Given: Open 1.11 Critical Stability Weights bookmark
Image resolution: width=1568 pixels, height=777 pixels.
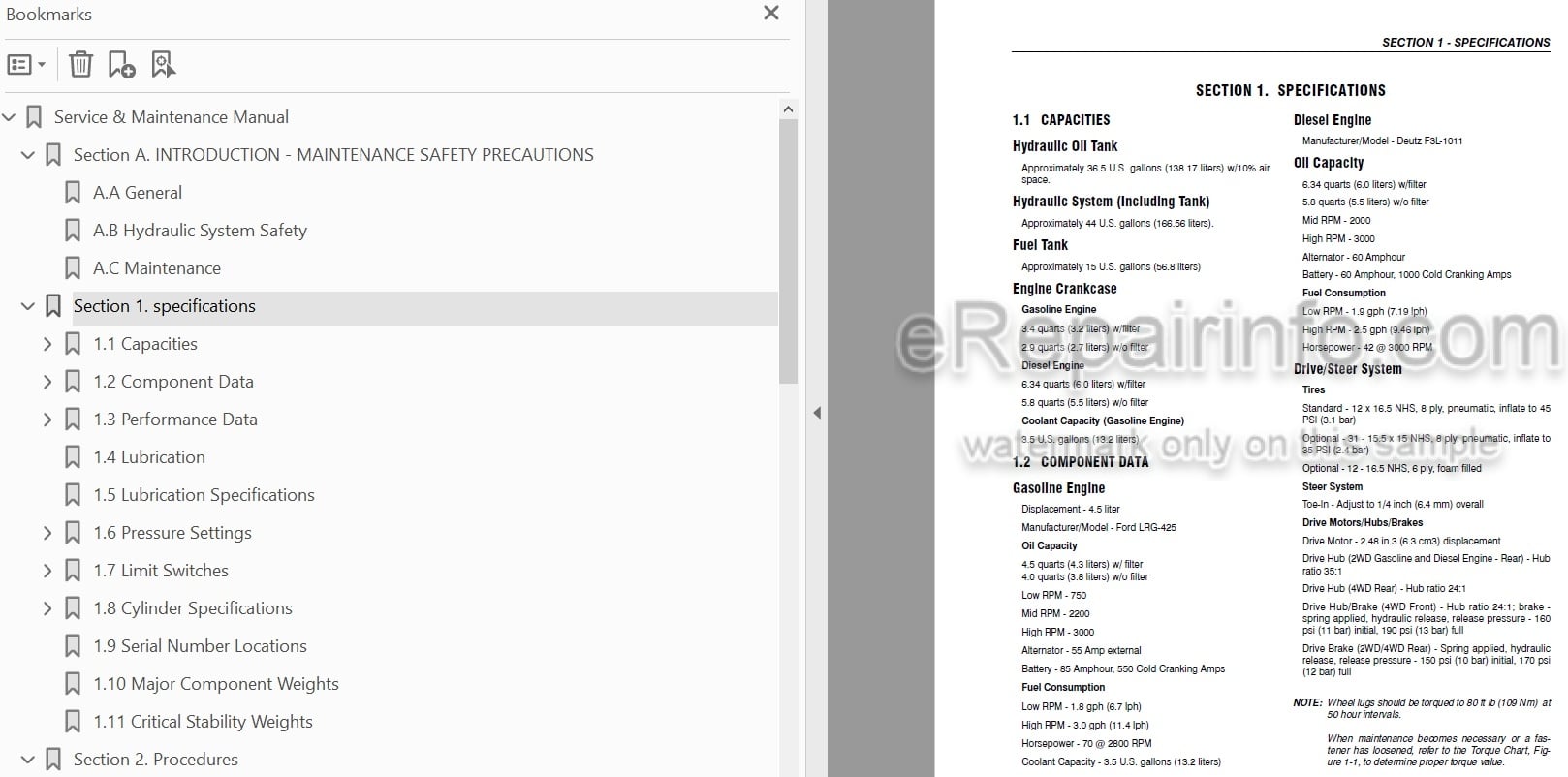Looking at the screenshot, I should tap(203, 722).
